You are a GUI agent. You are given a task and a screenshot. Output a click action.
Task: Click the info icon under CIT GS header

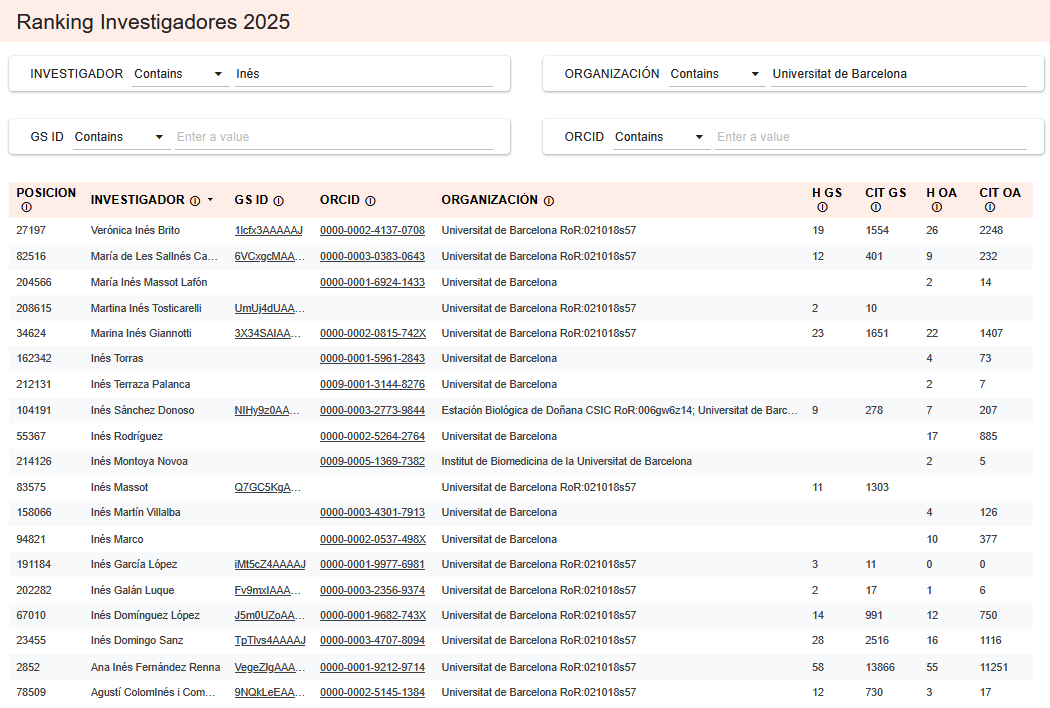coord(875,208)
